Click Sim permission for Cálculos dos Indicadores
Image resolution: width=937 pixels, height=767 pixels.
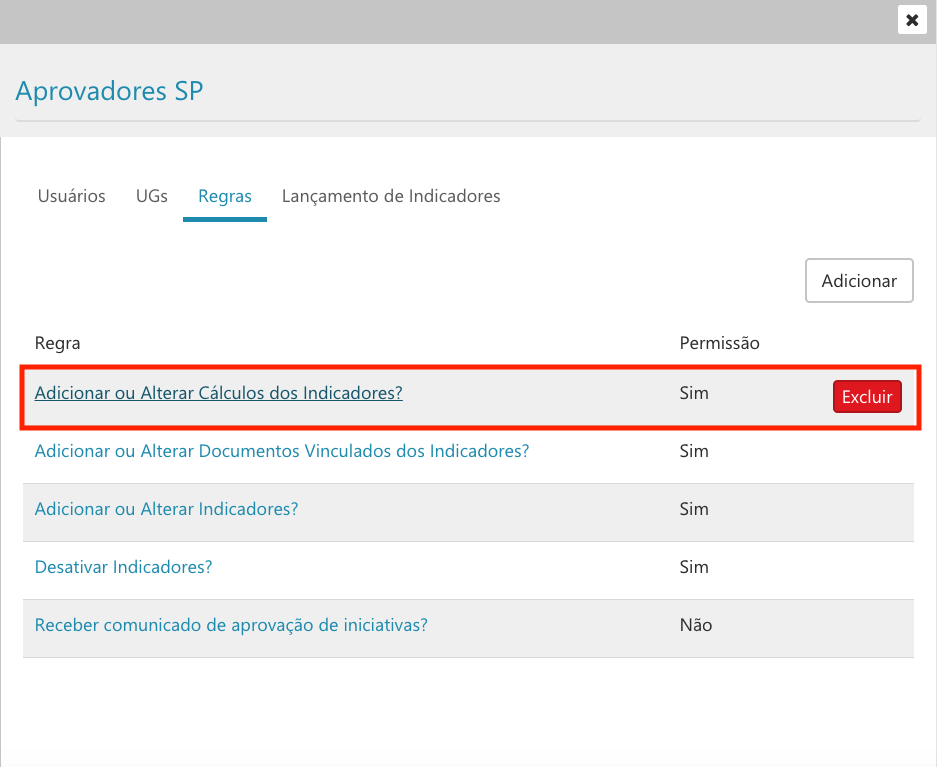[x=694, y=393]
